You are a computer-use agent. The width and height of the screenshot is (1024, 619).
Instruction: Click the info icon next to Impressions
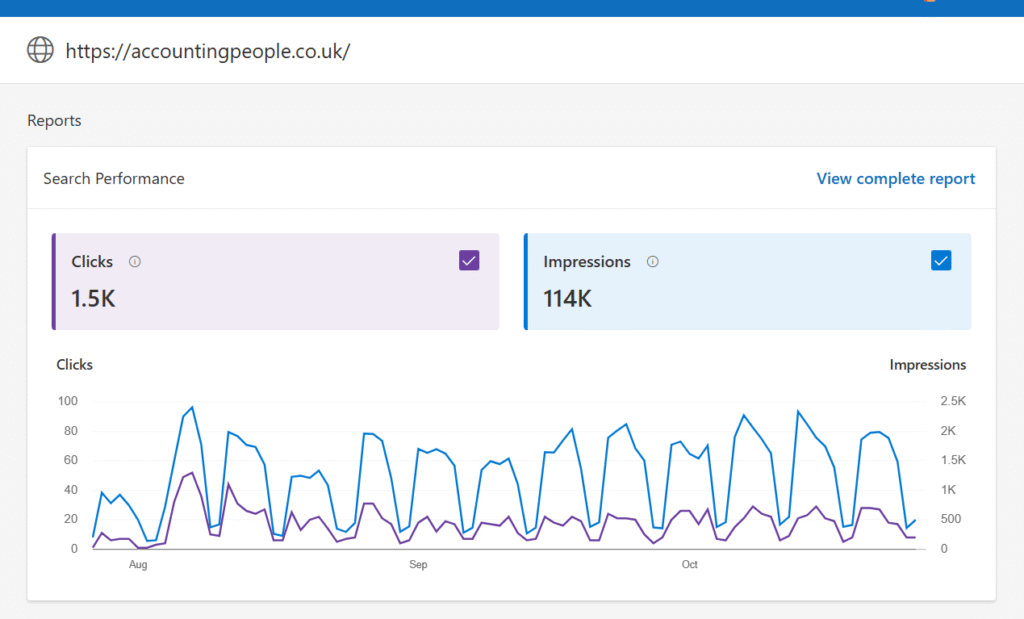653,262
